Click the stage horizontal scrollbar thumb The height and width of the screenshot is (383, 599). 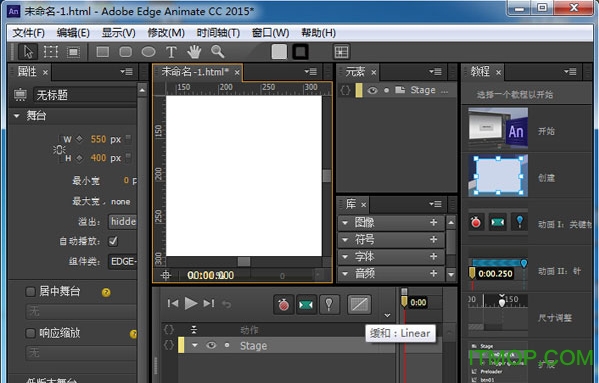244,262
